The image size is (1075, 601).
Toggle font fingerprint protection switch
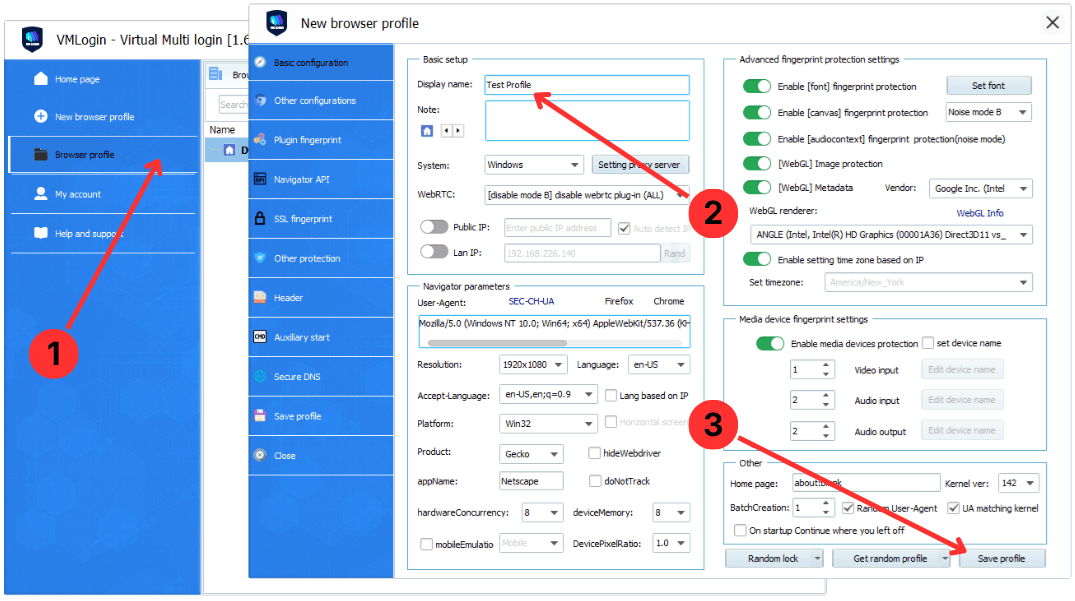(x=756, y=86)
